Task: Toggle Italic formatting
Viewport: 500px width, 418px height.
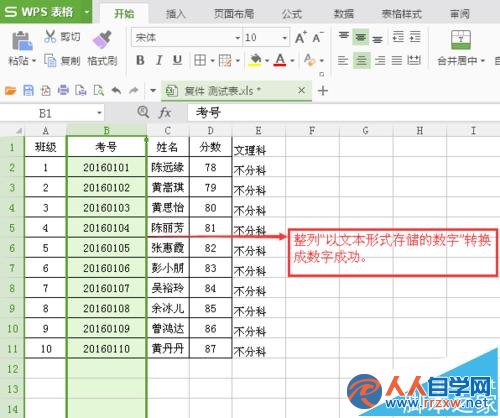Action: point(159,60)
